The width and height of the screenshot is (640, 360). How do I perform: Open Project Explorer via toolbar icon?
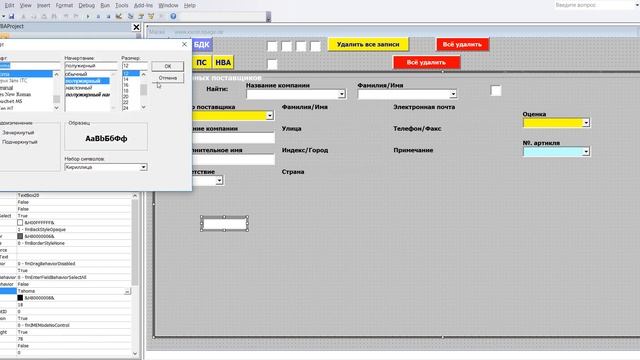[x=131, y=16]
